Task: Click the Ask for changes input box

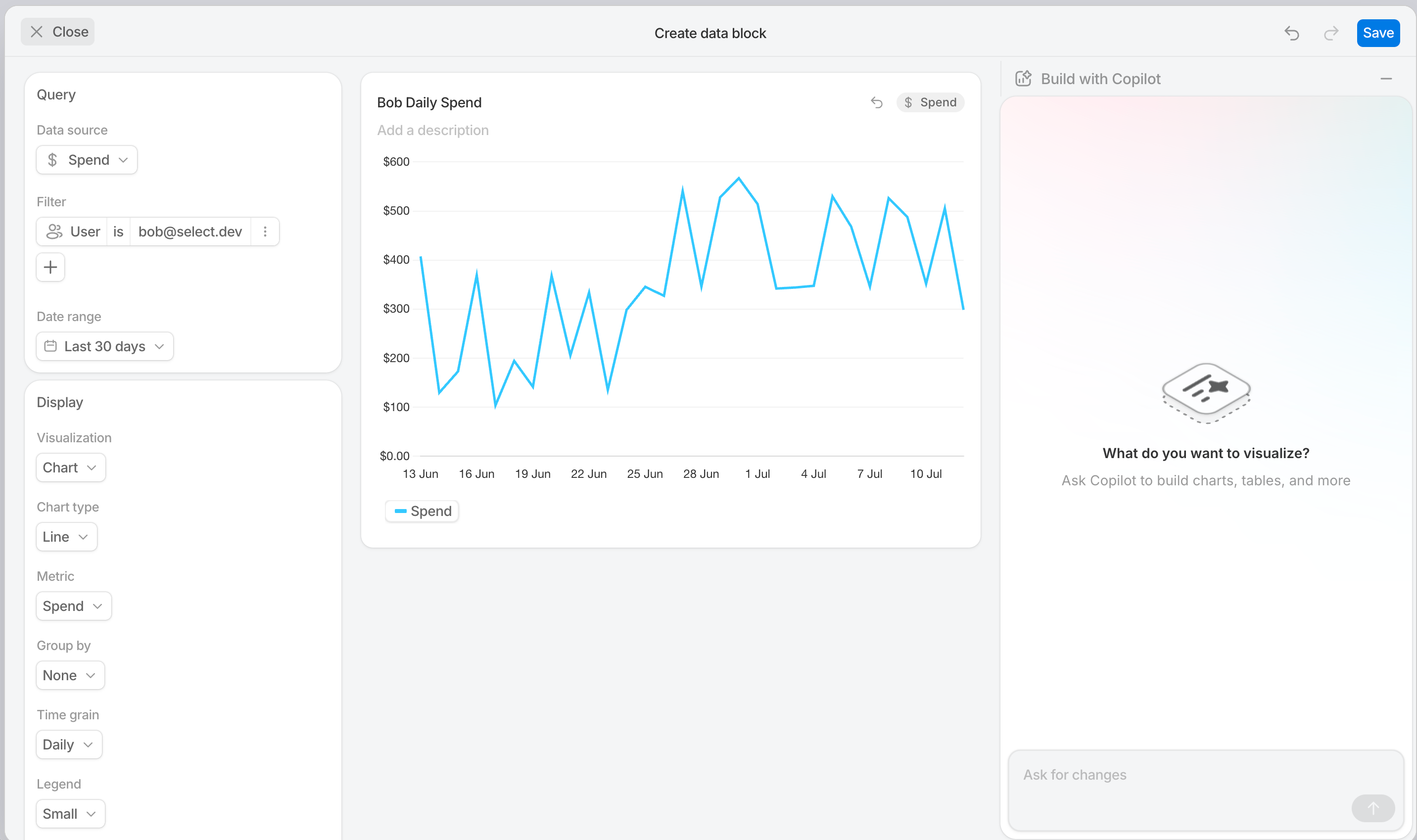Action: 1206,790
